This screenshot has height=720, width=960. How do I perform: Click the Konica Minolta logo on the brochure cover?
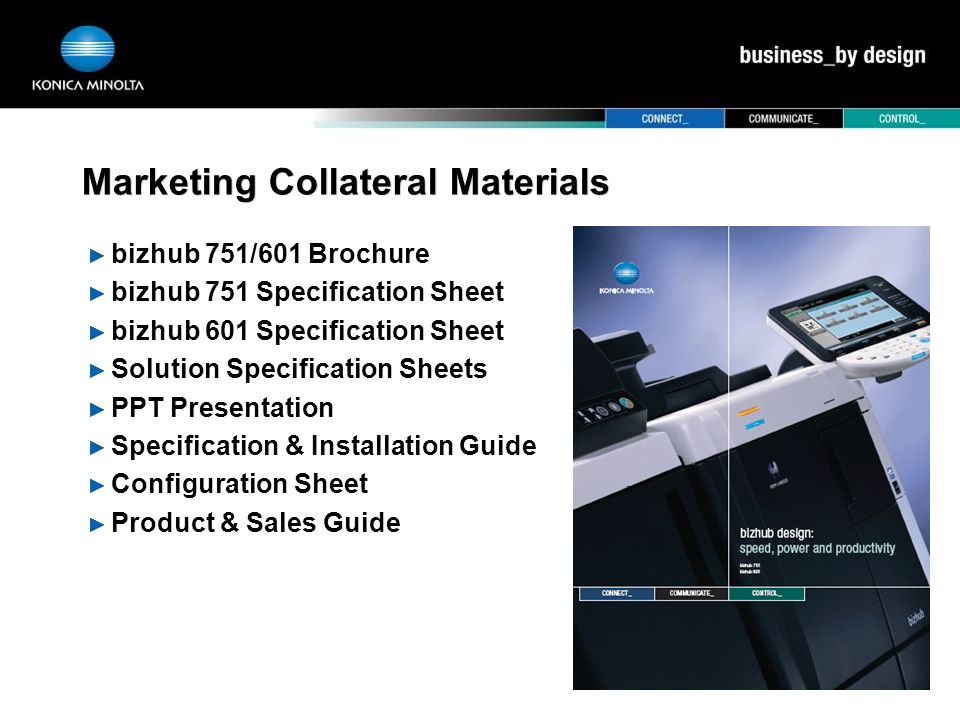626,279
